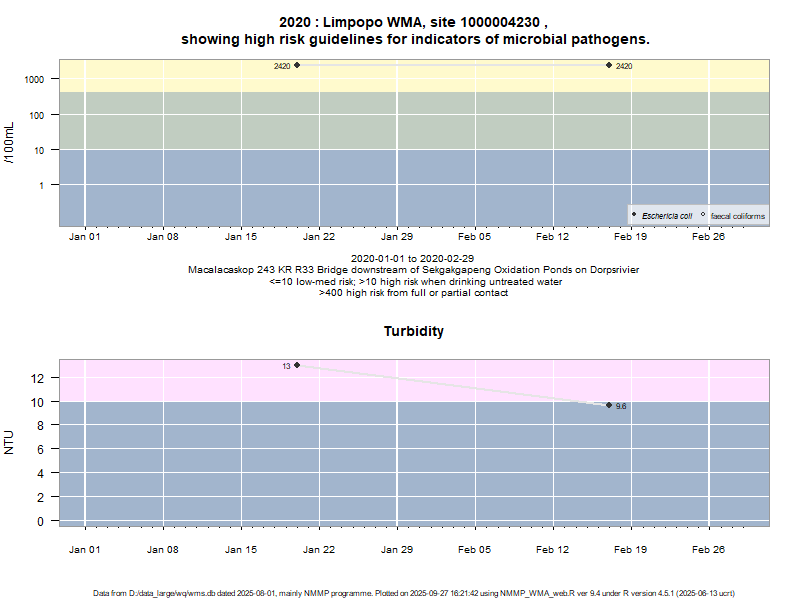Image resolution: width=800 pixels, height=600 pixels.
Task: Click the Escherichia coli legend marker
Action: (634, 215)
